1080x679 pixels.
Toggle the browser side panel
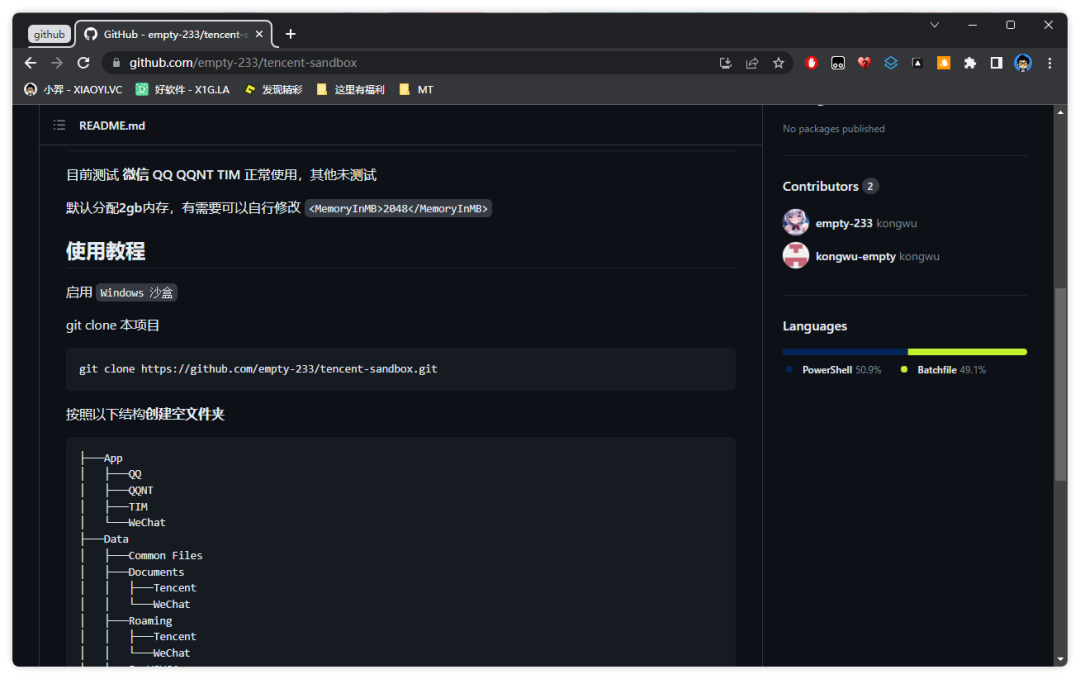coord(996,63)
